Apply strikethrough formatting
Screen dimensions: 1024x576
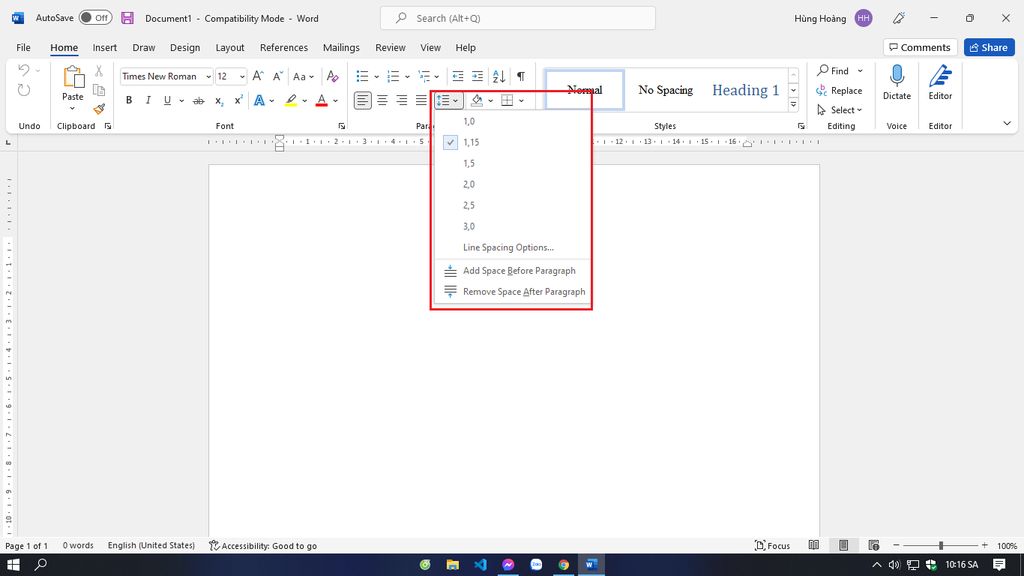pyautogui.click(x=199, y=101)
